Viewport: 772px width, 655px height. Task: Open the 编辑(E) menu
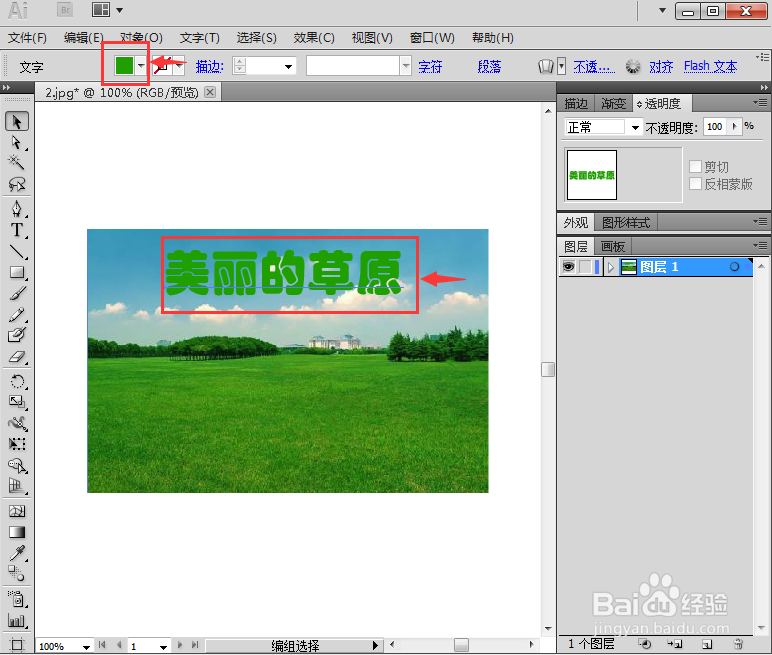coord(84,38)
